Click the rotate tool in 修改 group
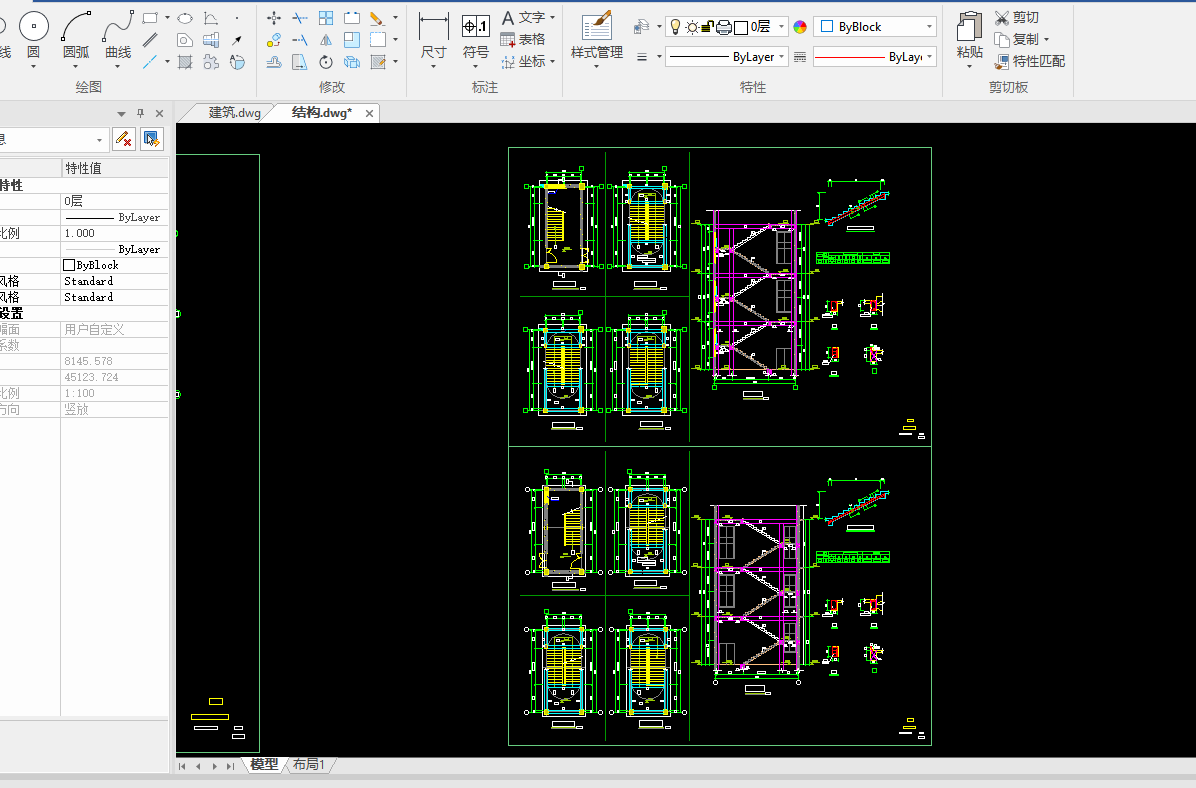The width and height of the screenshot is (1196, 788). (326, 62)
